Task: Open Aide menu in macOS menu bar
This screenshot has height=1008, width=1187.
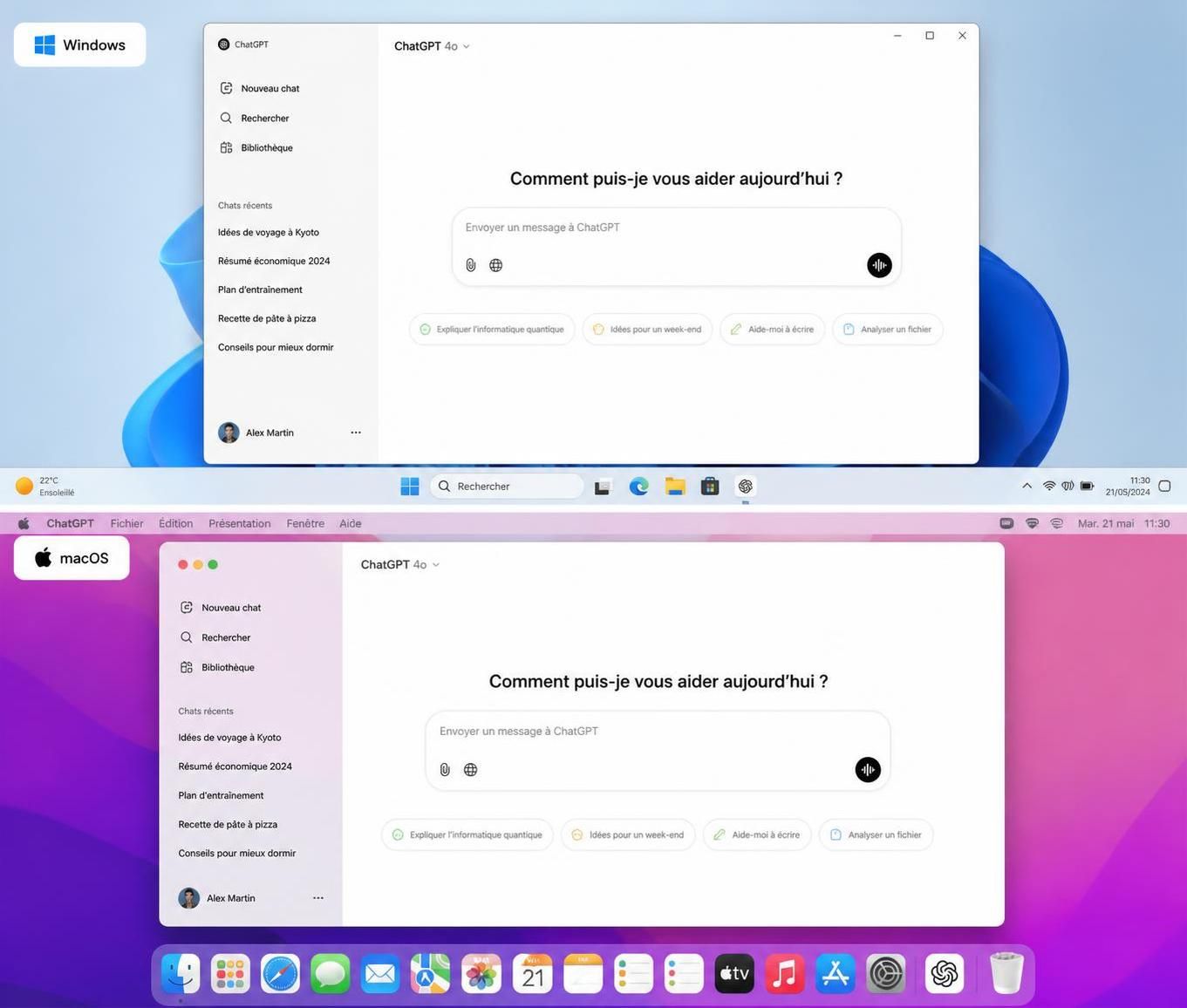Action: [x=350, y=523]
